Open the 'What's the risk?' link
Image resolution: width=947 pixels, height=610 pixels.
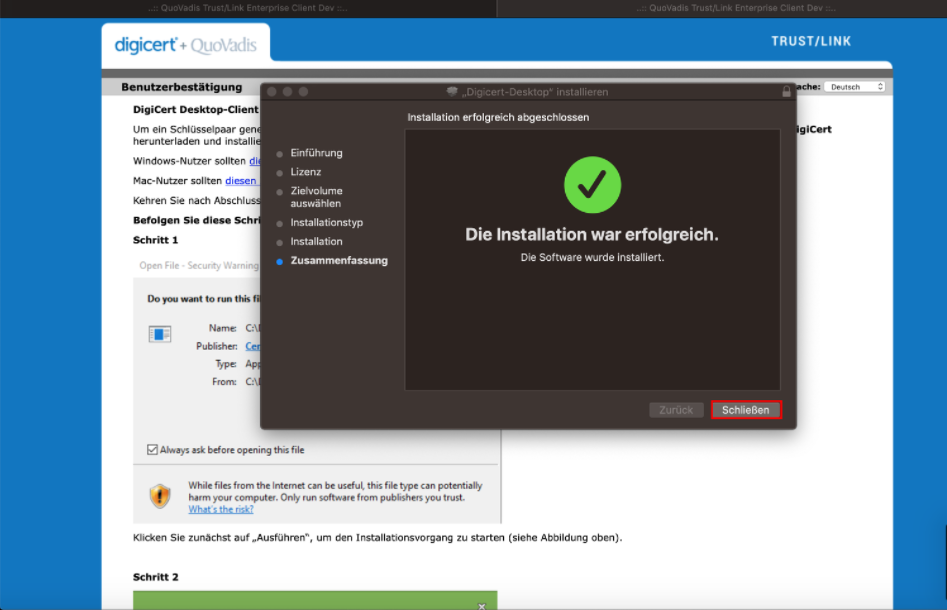click(x=221, y=509)
